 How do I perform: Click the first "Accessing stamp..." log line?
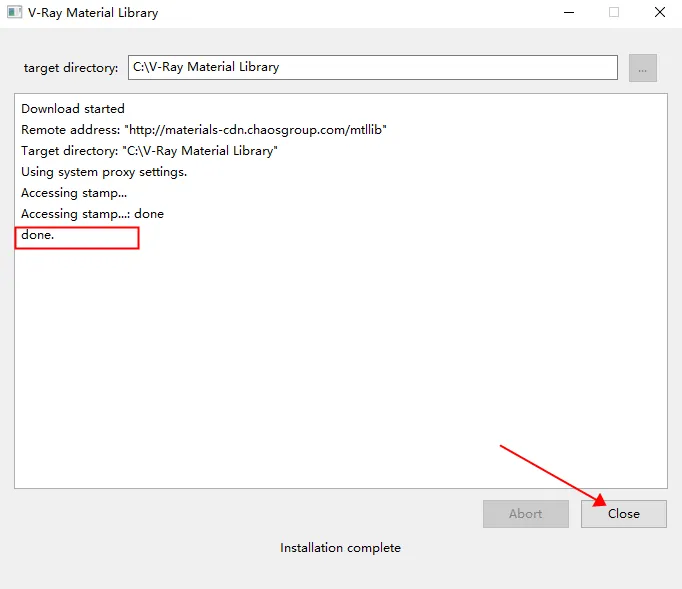[x=74, y=192]
